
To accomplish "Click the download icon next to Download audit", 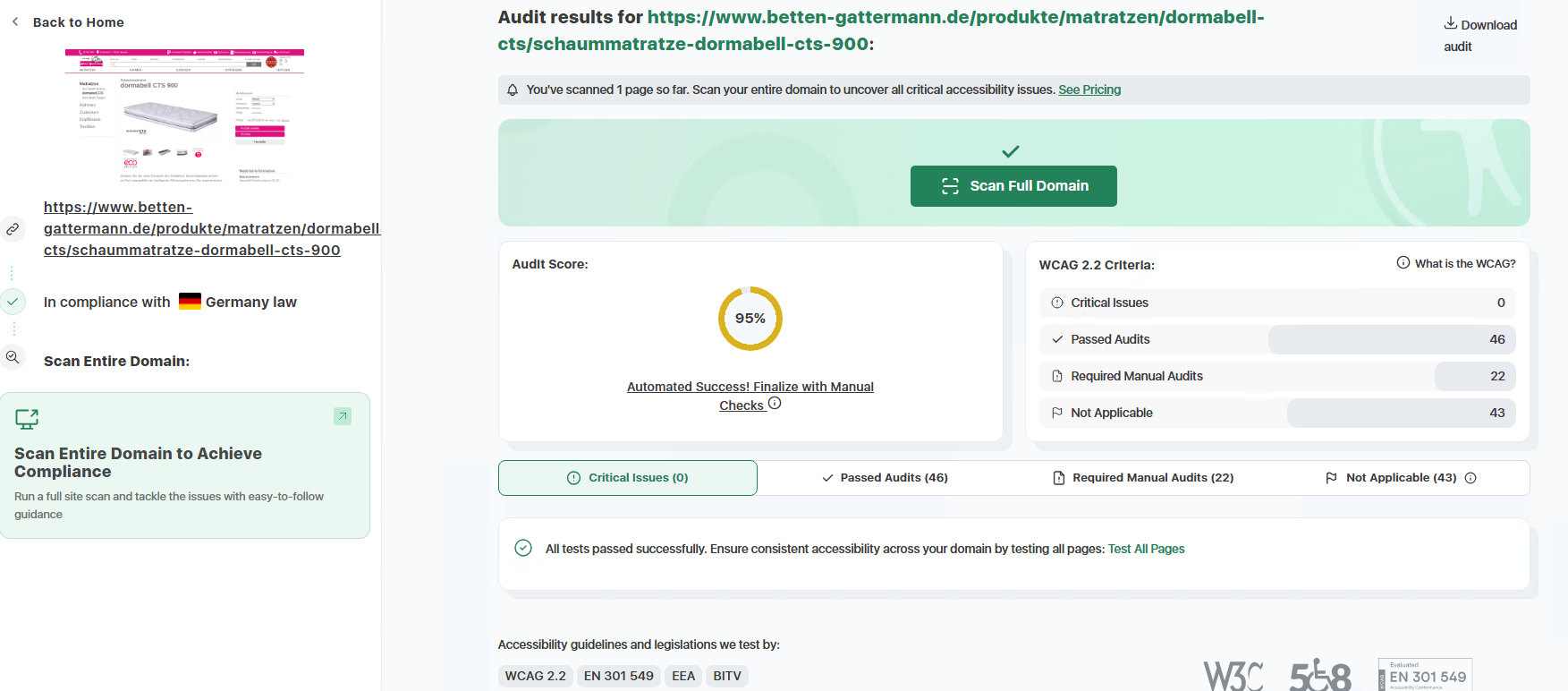I will pos(1451,23).
